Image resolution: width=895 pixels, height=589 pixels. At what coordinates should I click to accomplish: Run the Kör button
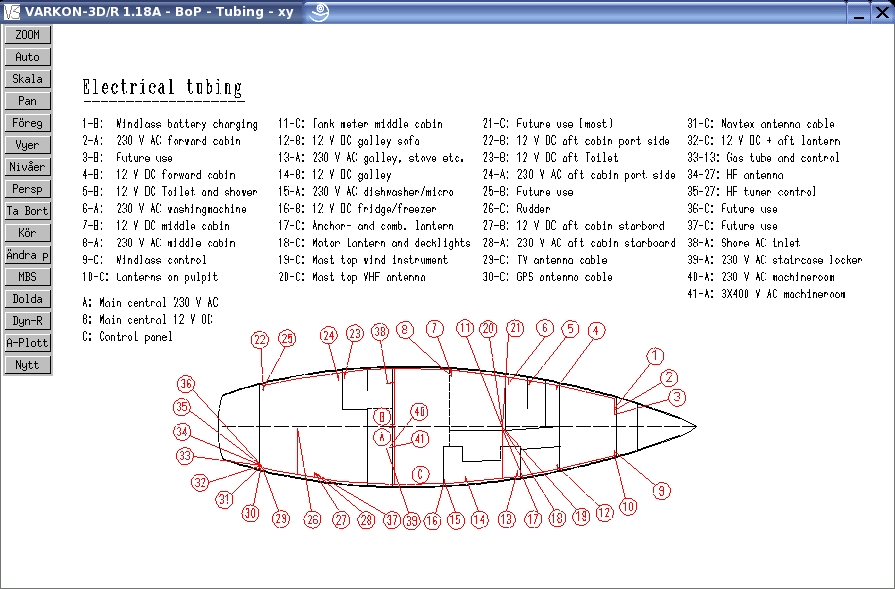(27, 233)
